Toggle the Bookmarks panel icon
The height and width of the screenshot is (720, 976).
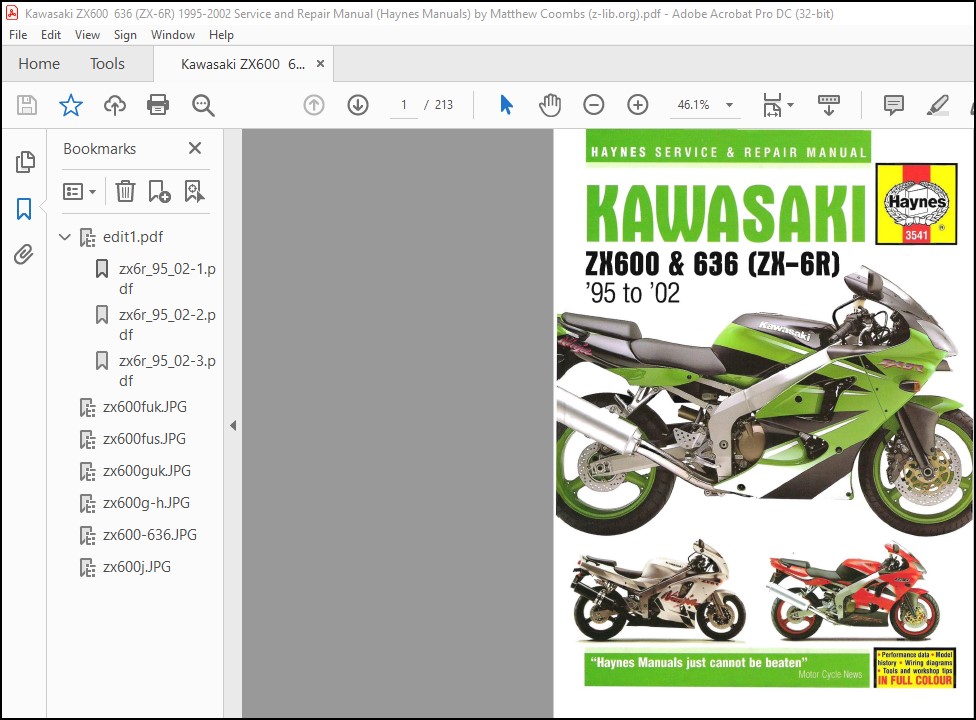pos(24,209)
